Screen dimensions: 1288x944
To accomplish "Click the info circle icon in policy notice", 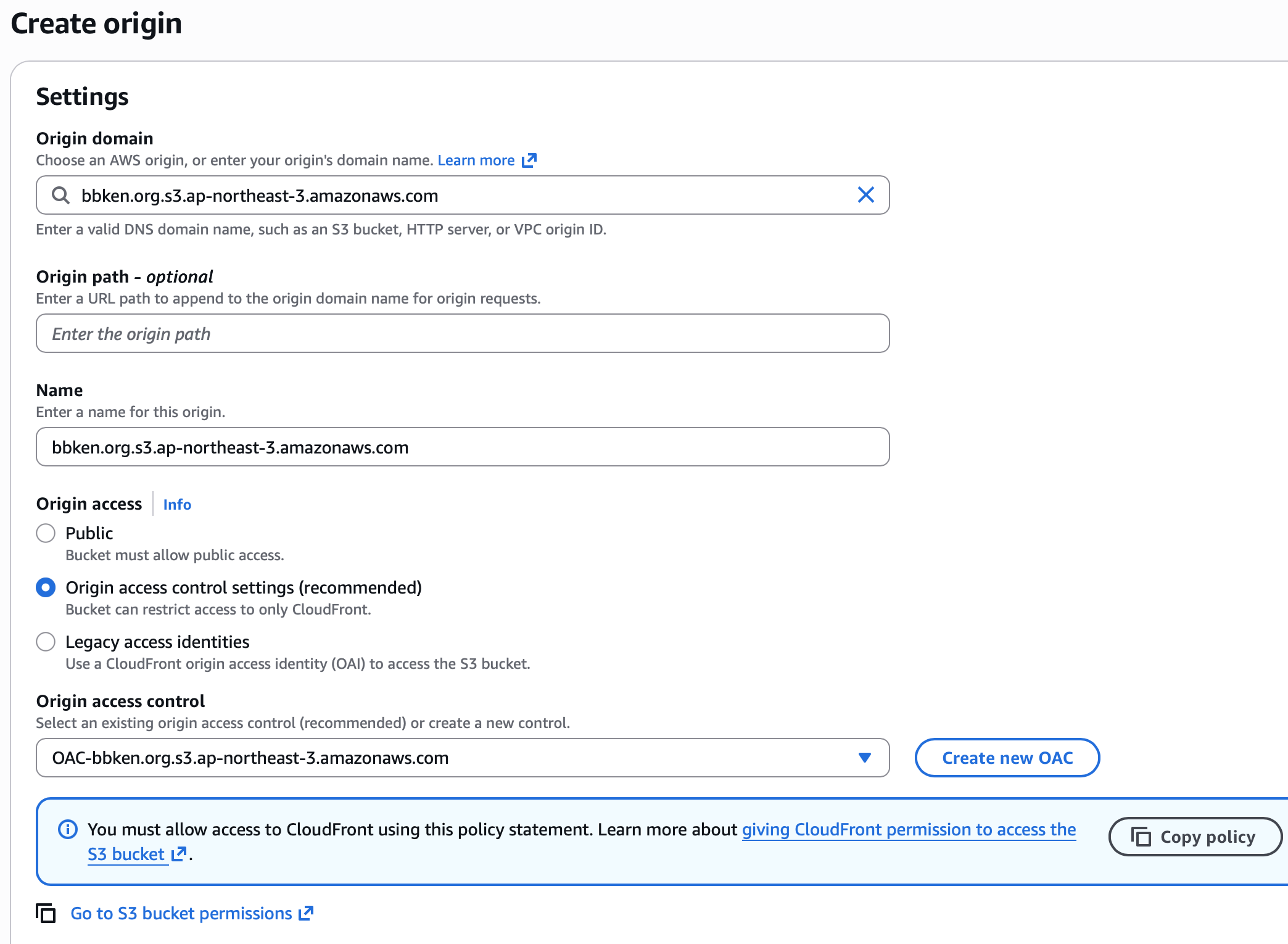I will tap(68, 829).
